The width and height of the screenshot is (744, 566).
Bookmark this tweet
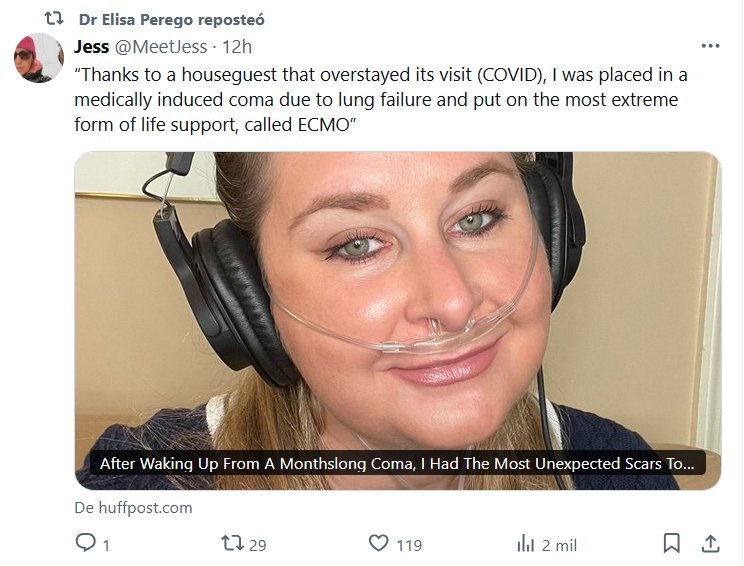(x=672, y=544)
